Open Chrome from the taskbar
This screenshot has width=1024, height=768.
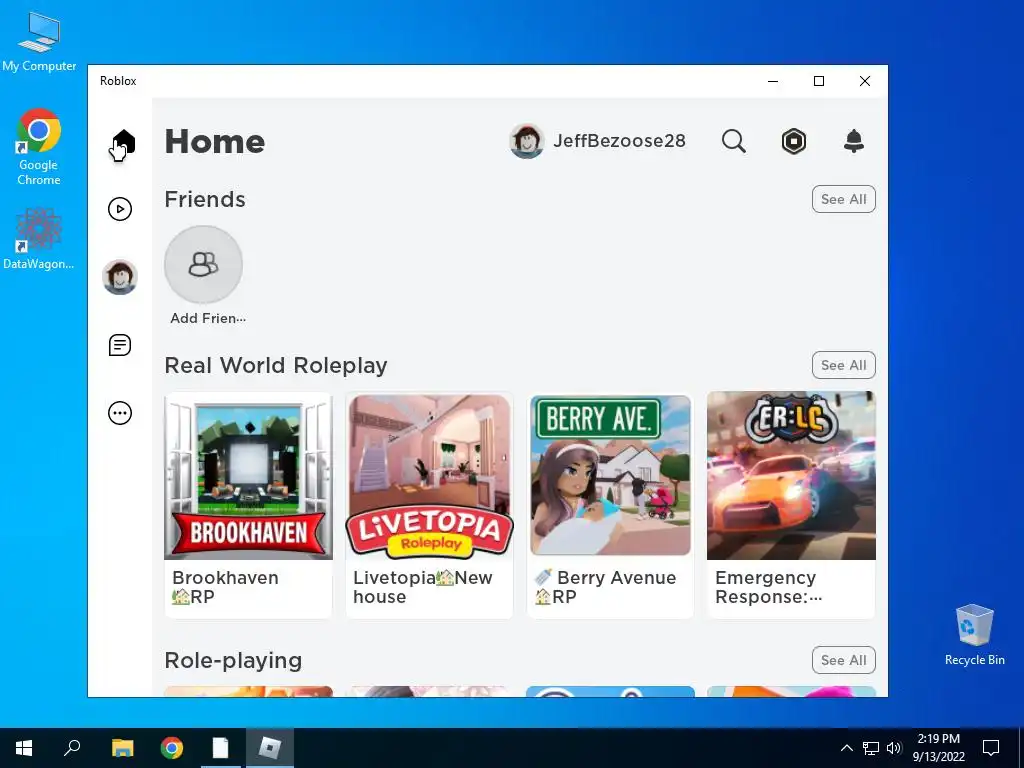pyautogui.click(x=172, y=748)
